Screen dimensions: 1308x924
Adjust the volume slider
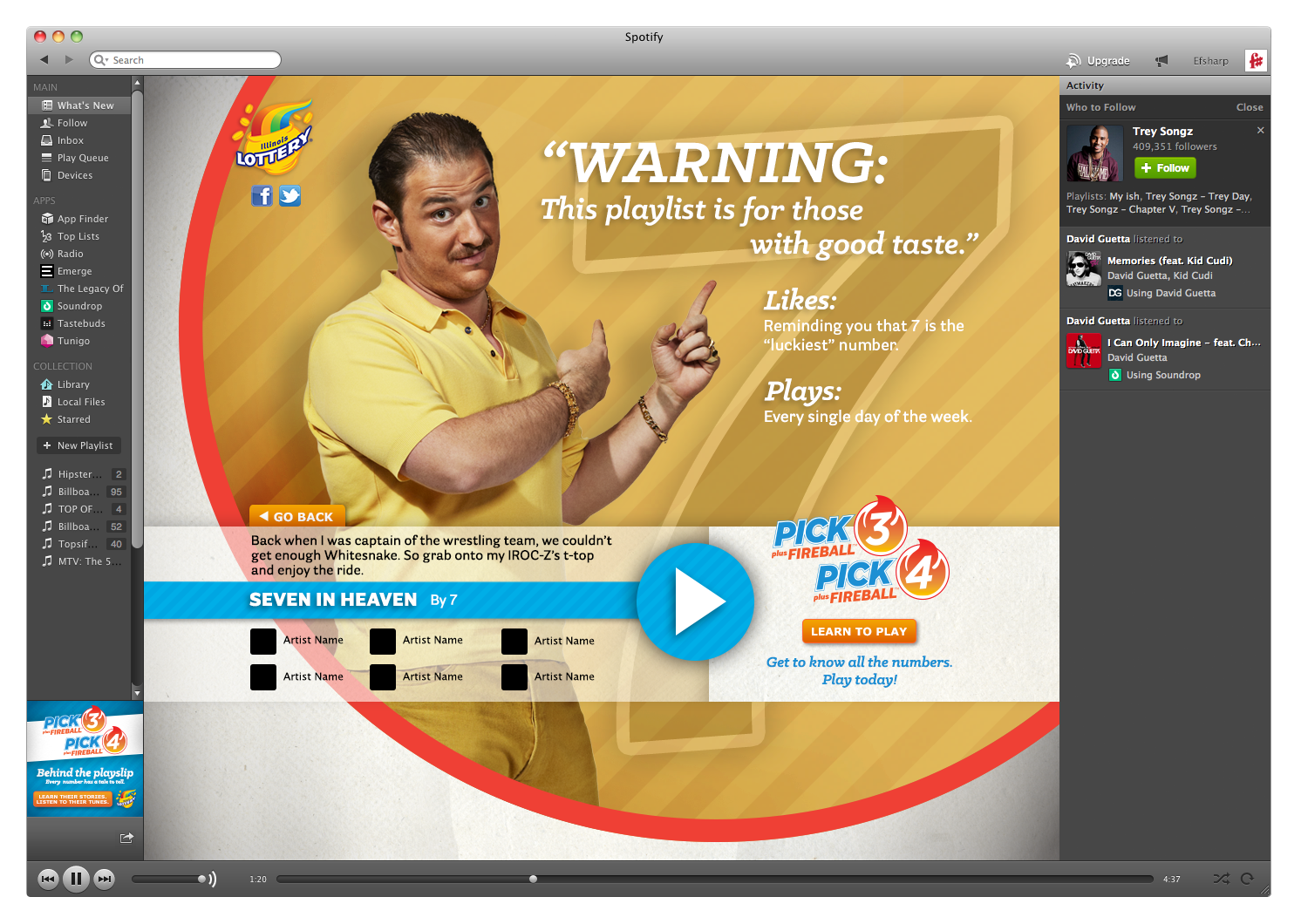point(168,879)
